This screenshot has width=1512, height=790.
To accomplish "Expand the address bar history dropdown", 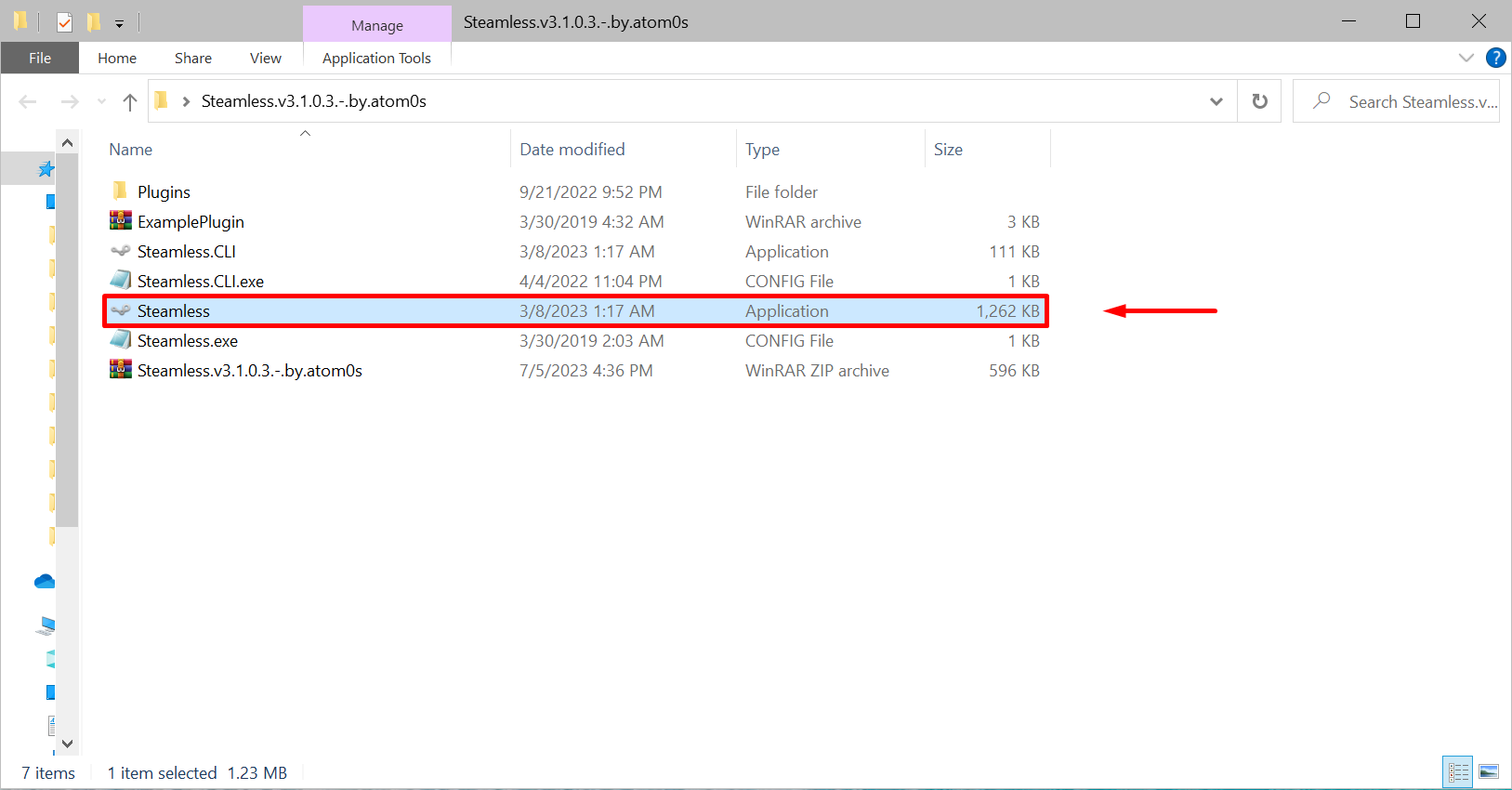I will [1216, 101].
